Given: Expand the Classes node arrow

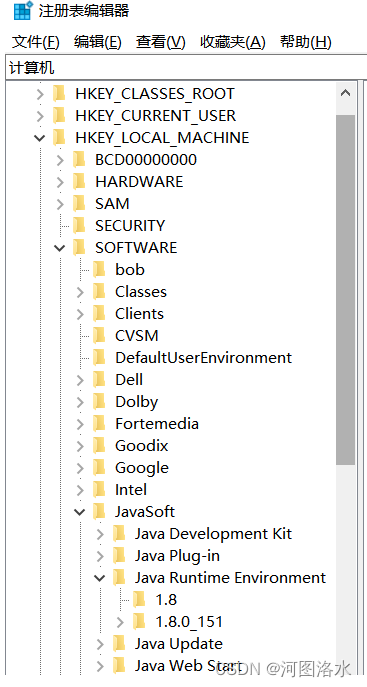Looking at the screenshot, I should click(80, 292).
